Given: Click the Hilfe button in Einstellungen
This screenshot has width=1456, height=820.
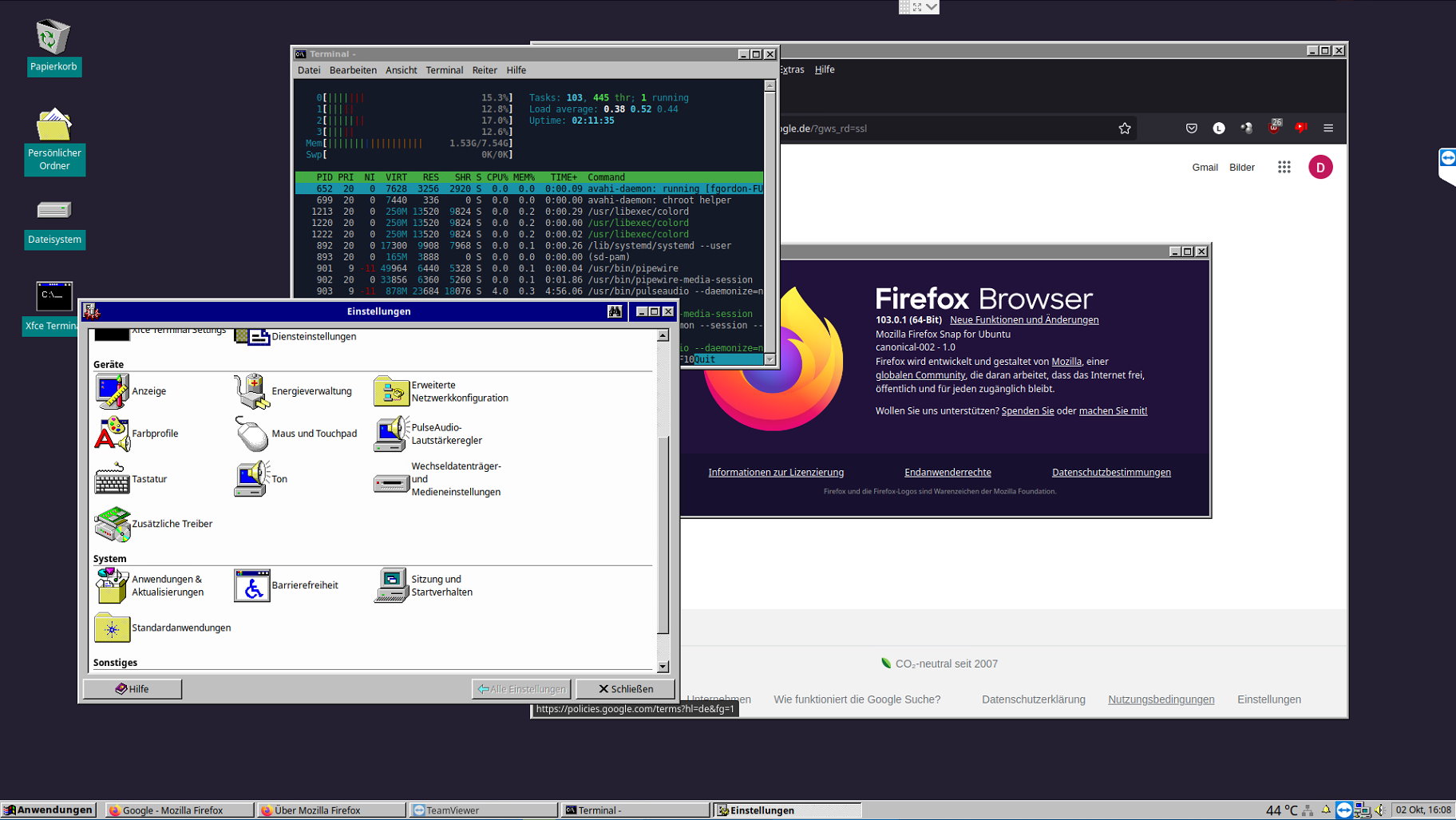Looking at the screenshot, I should [133, 689].
